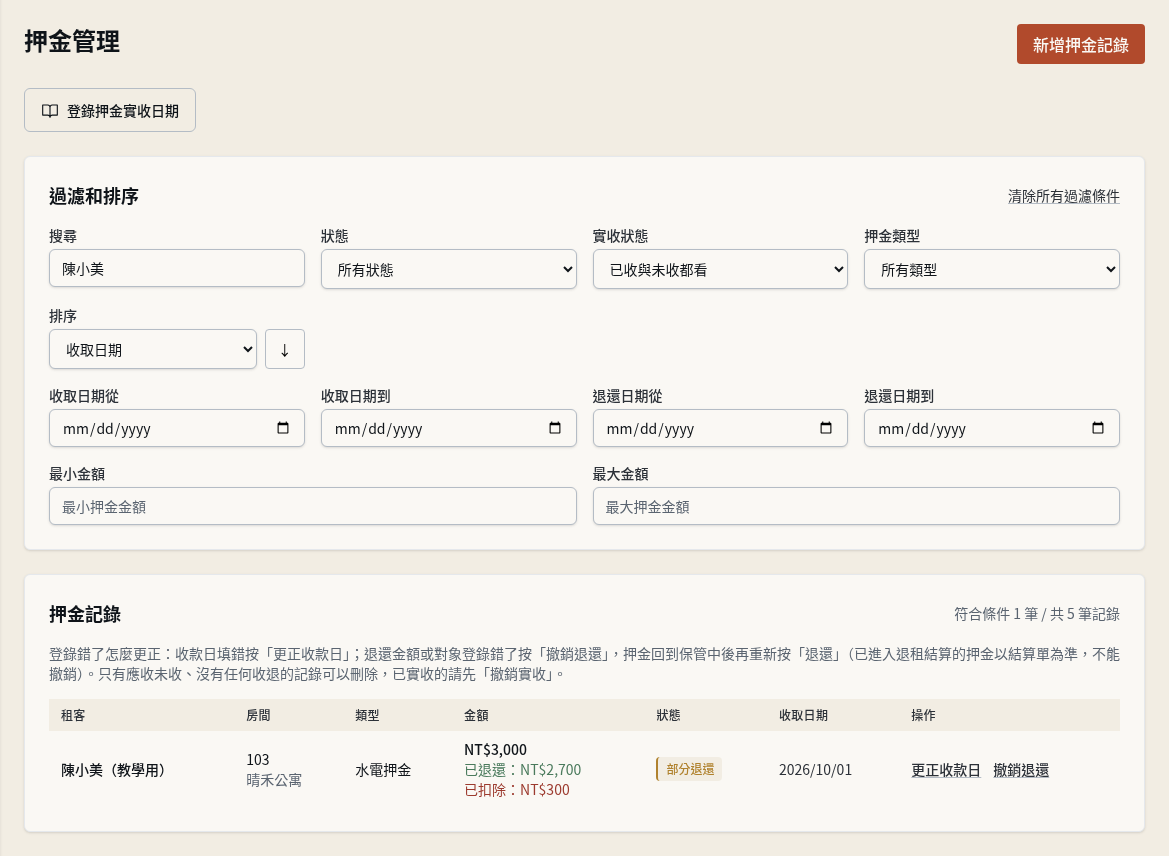Click the 已退還：NT$2,700 text

tap(523, 770)
